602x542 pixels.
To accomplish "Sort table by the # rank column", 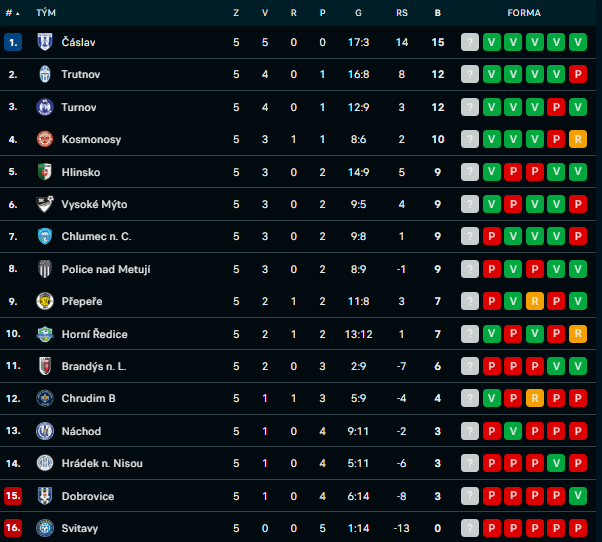I will [12, 13].
